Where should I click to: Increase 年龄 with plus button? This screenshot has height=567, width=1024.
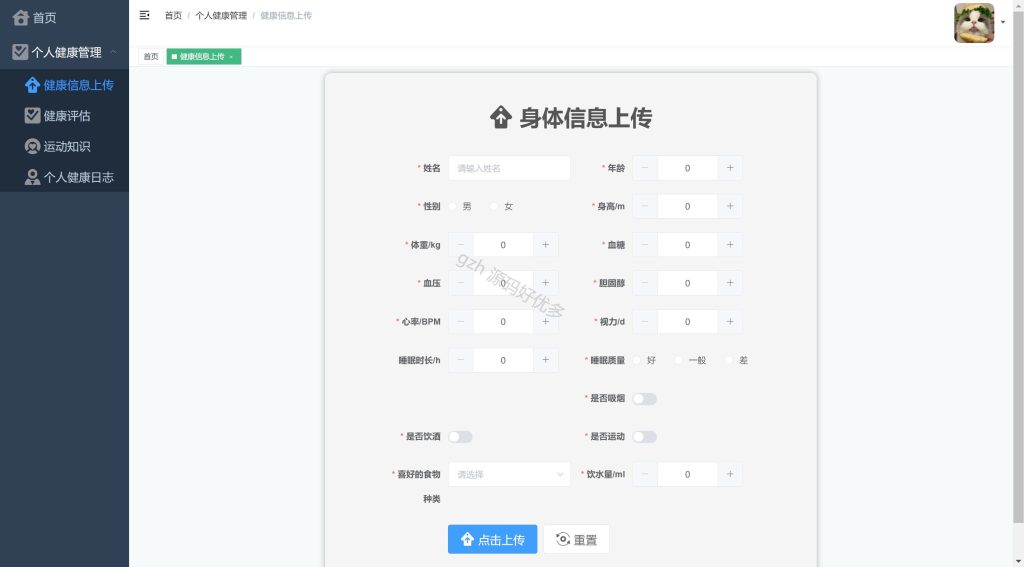point(729,168)
